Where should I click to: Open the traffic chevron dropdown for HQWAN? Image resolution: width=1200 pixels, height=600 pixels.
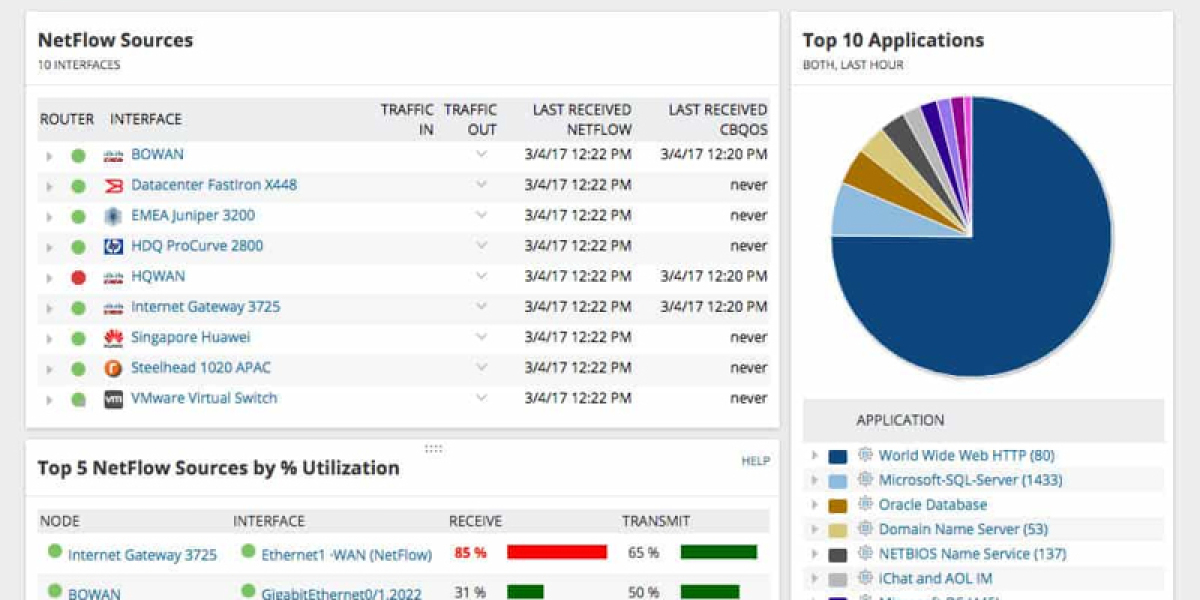point(481,276)
